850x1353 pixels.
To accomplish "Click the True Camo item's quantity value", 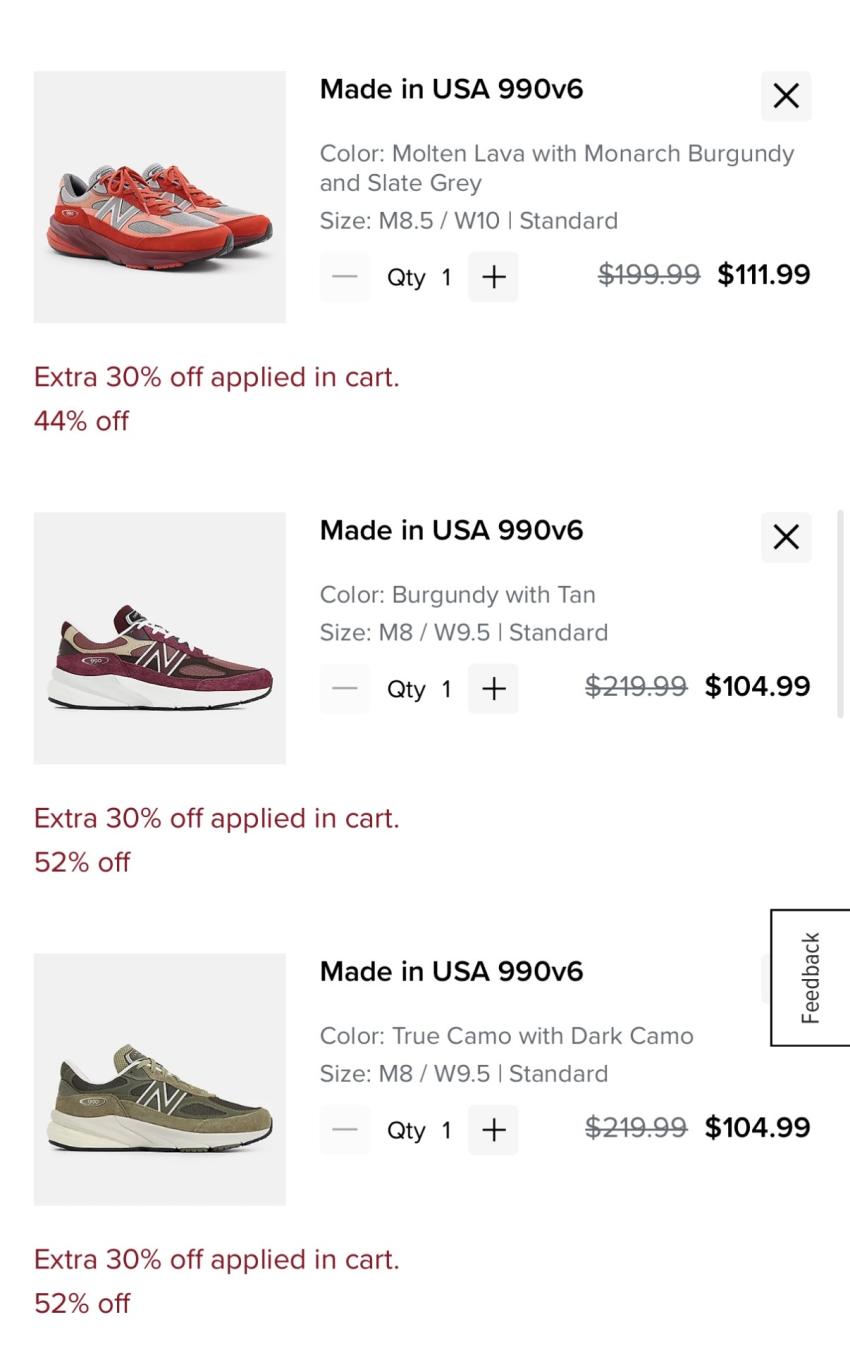I will click(x=446, y=1131).
